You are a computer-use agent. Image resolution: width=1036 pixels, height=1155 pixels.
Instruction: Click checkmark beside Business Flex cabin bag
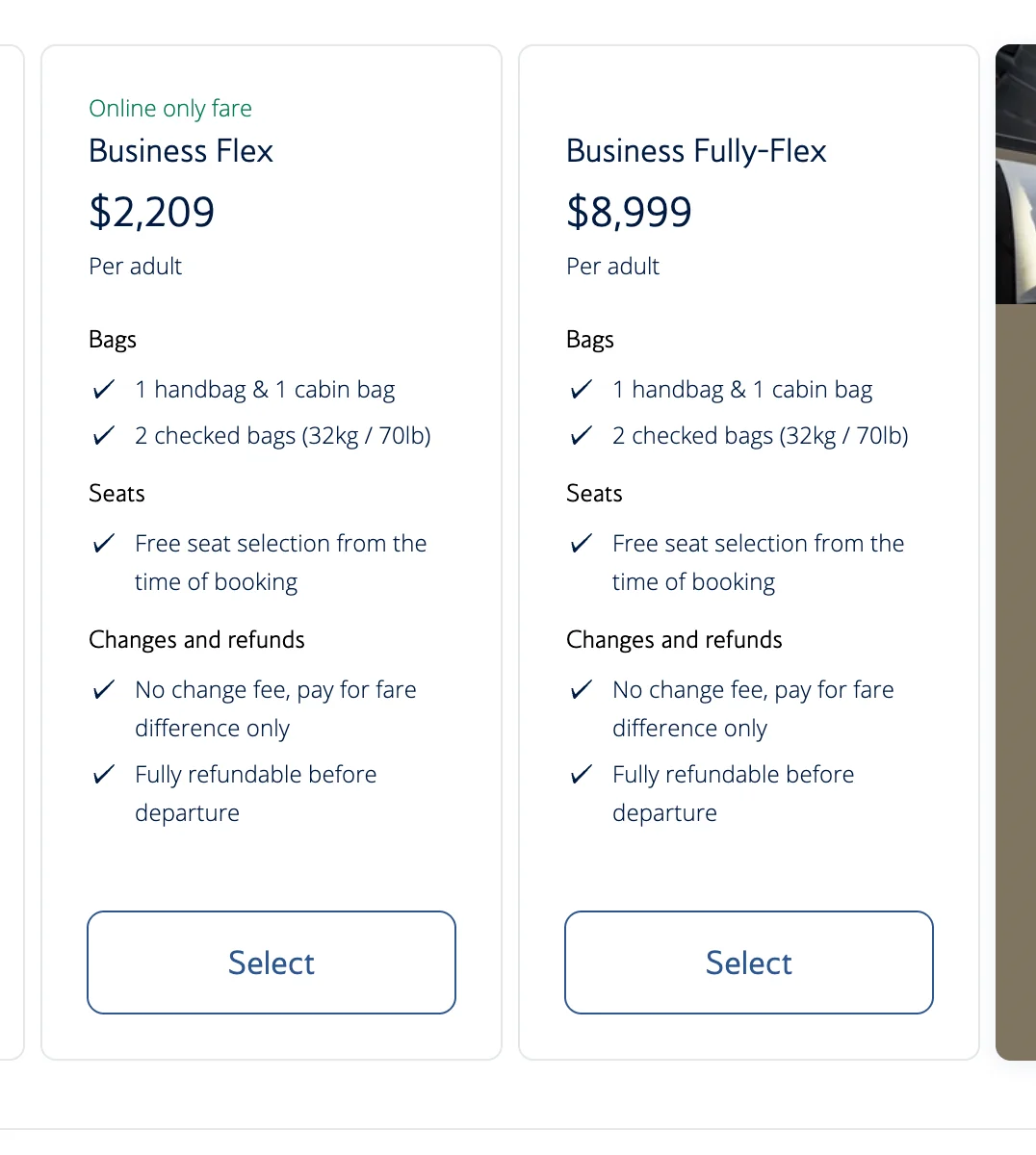104,390
